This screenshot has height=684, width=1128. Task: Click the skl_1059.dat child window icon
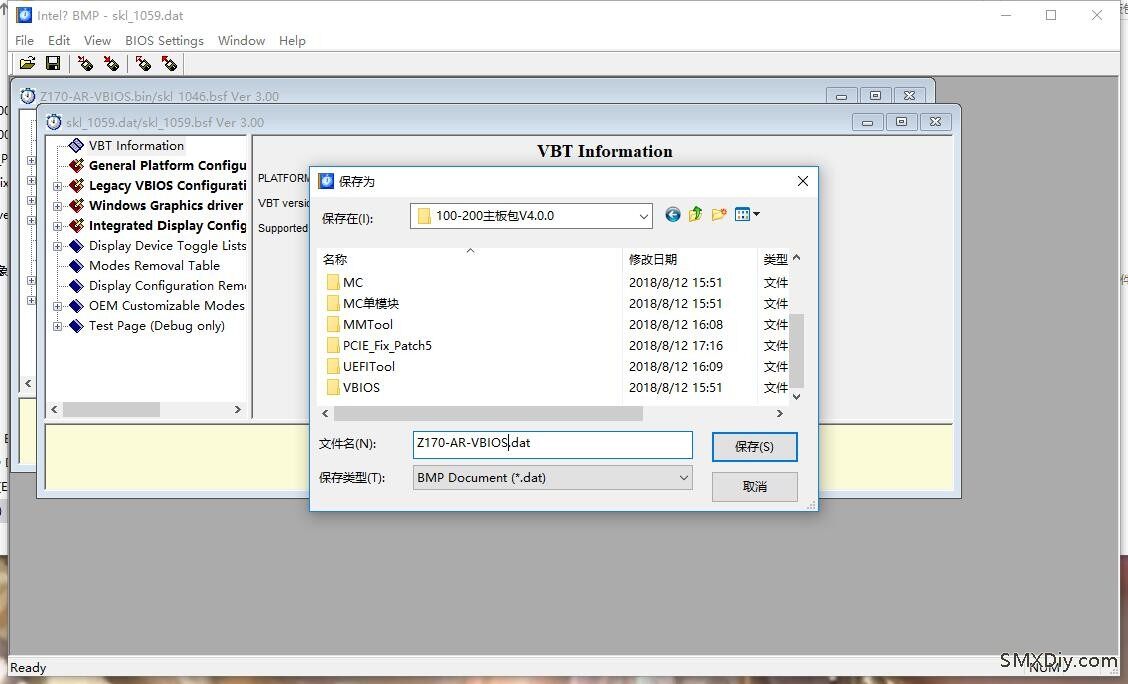(54, 122)
